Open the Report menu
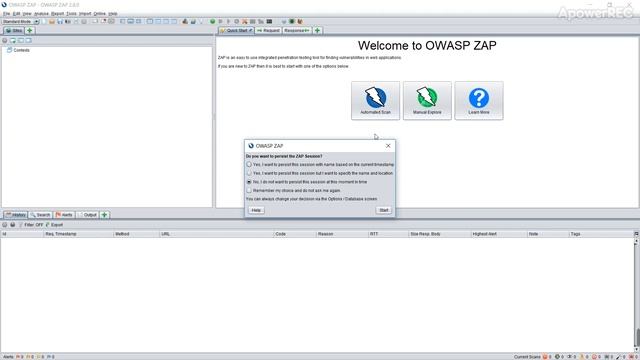The height and width of the screenshot is (360, 640). tap(58, 13)
